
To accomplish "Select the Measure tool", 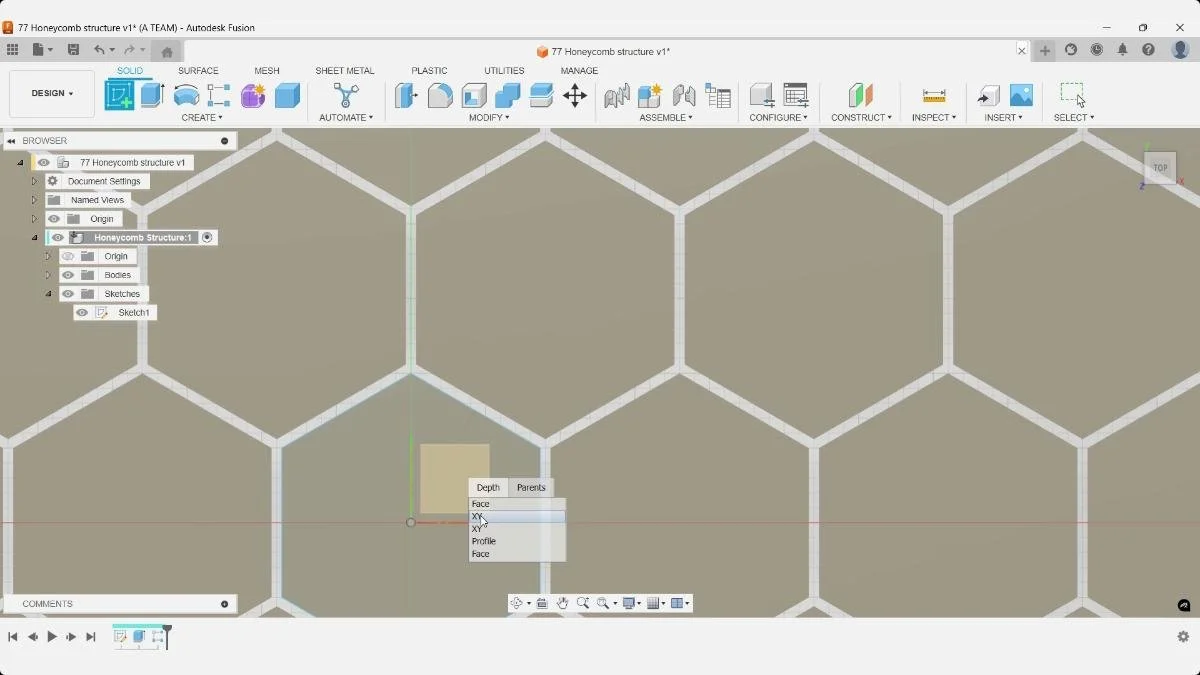I will [x=934, y=95].
